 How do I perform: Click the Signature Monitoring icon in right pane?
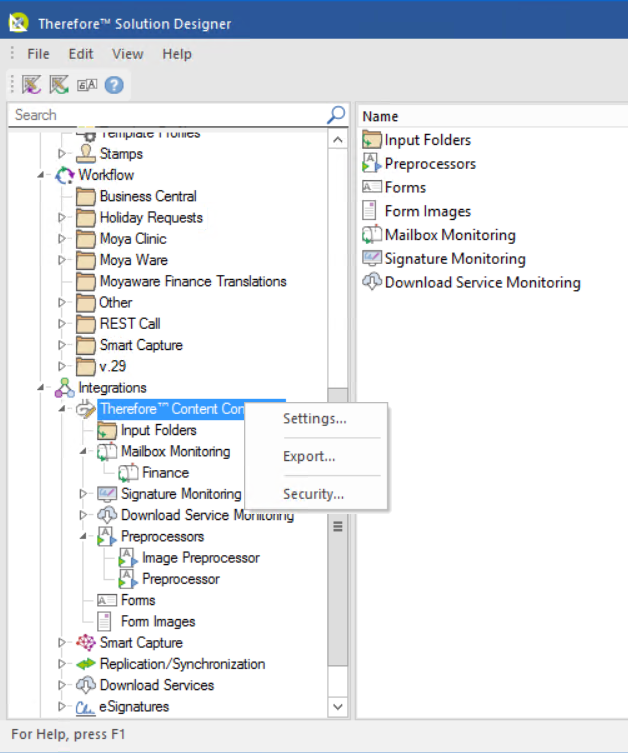click(372, 258)
